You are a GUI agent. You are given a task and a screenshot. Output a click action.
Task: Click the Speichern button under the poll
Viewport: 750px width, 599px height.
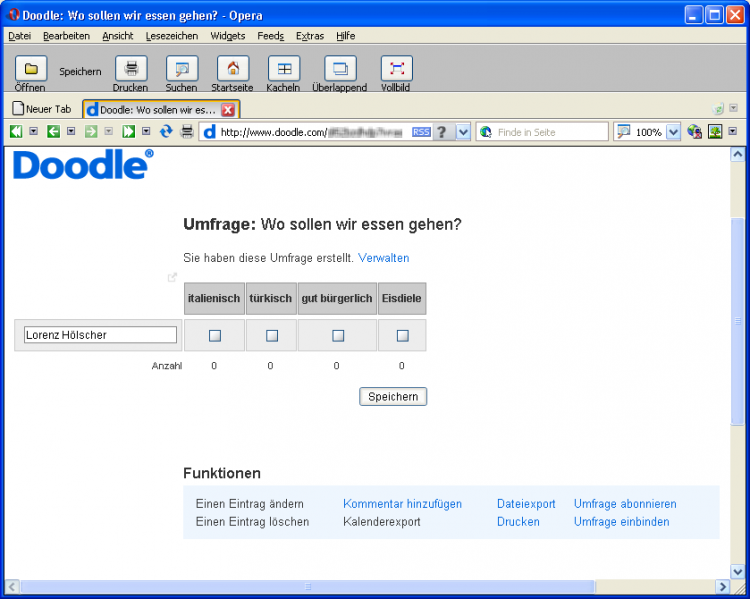coord(393,397)
